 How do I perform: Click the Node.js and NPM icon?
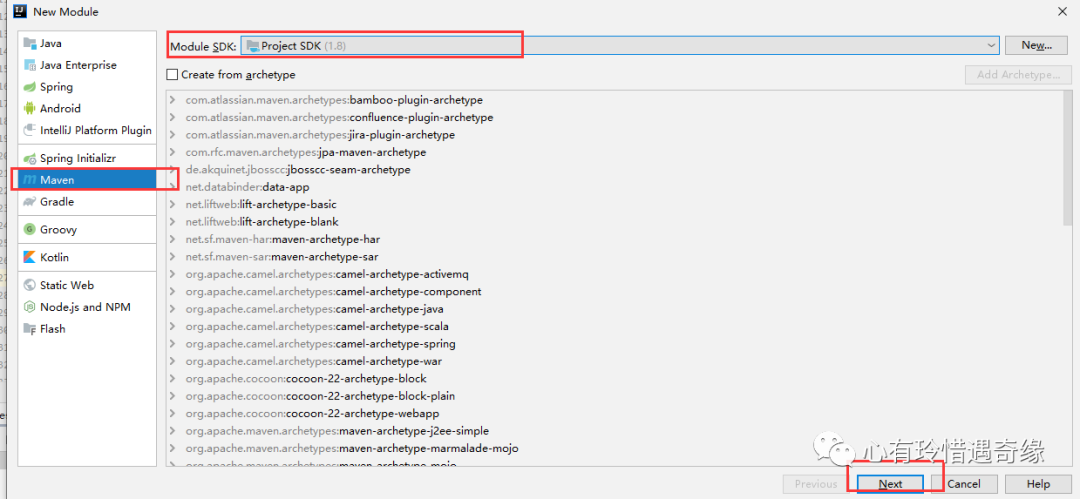pos(30,307)
